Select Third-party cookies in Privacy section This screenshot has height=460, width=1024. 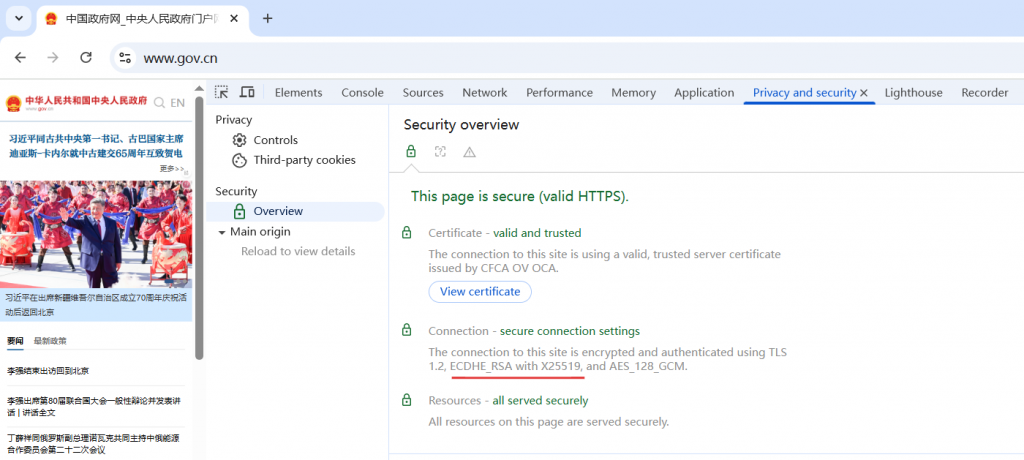click(x=304, y=160)
